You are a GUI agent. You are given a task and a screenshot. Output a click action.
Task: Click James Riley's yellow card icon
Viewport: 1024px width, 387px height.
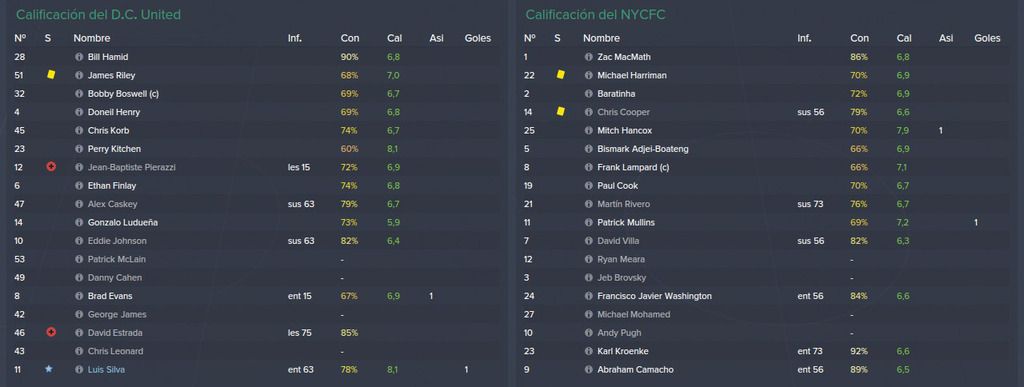tap(51, 75)
